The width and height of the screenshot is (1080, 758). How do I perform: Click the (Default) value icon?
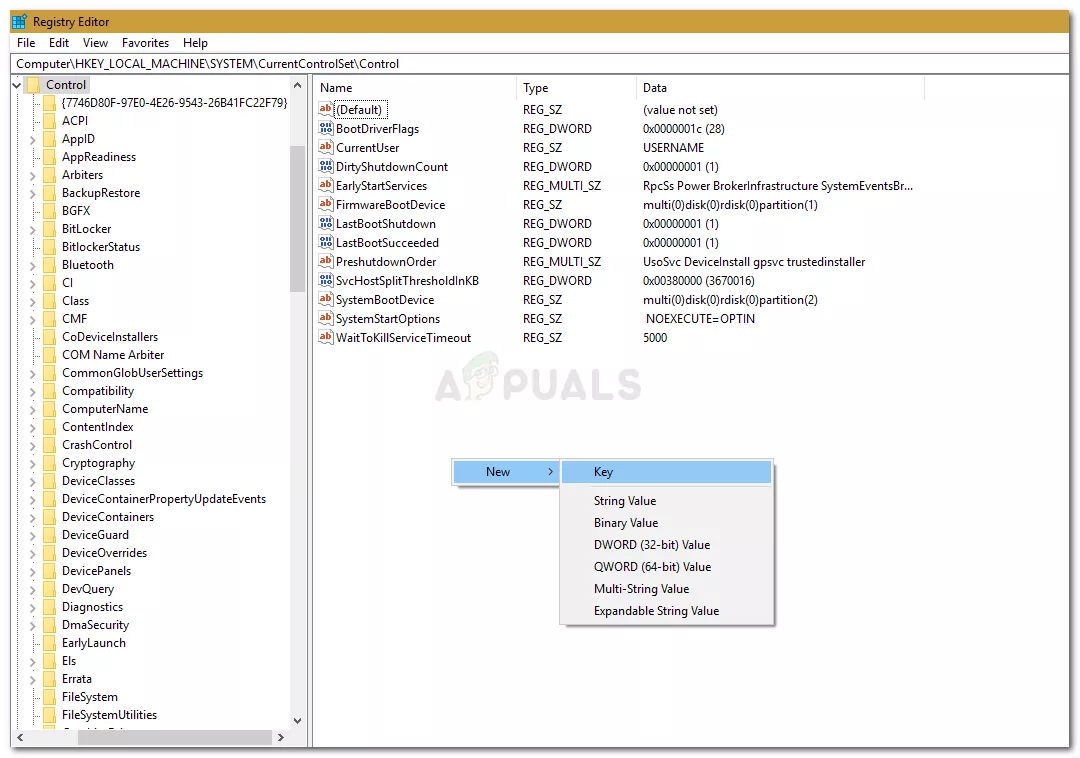pyautogui.click(x=326, y=109)
